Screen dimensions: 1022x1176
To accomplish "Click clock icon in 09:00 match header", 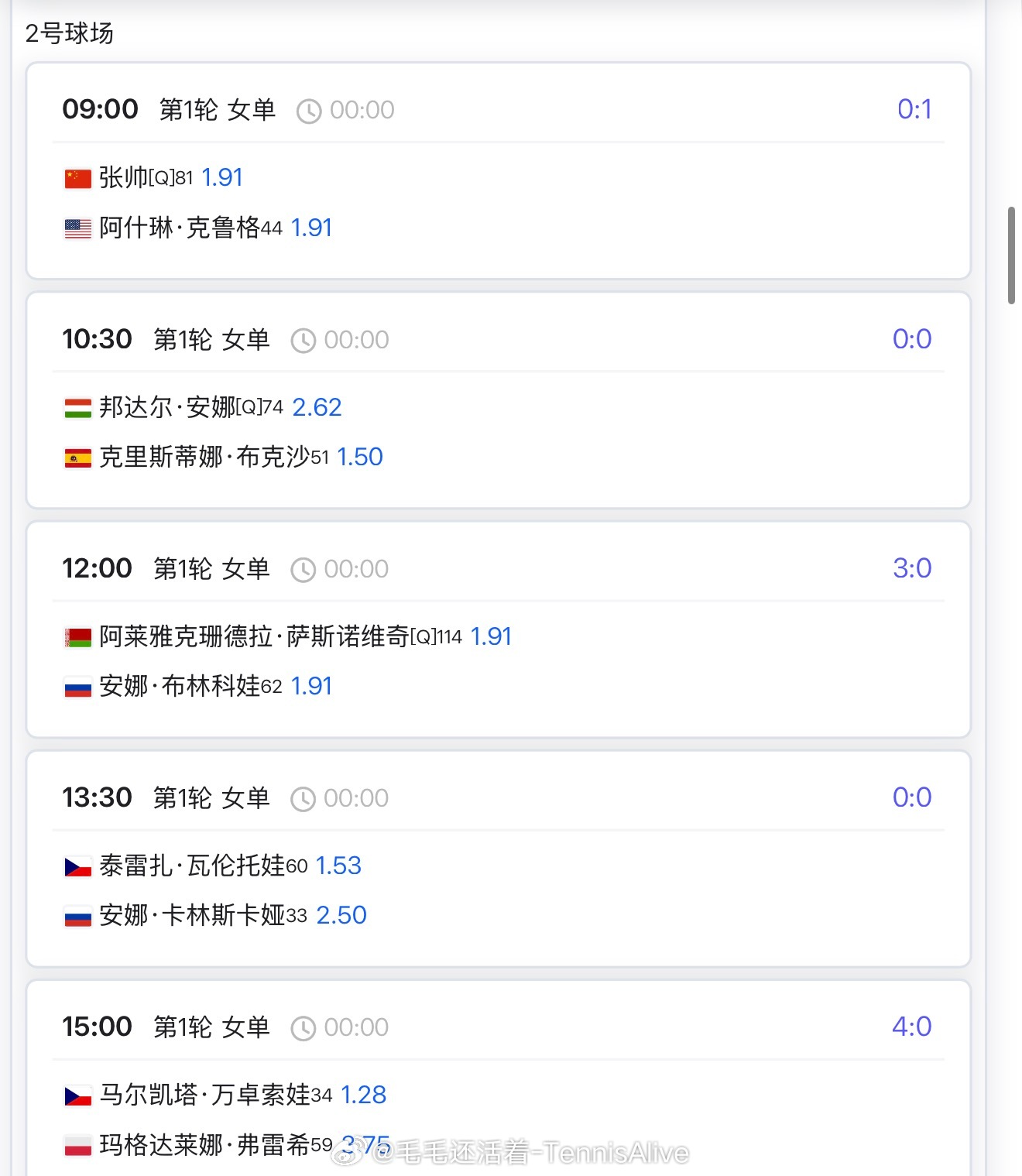I will 309,111.
